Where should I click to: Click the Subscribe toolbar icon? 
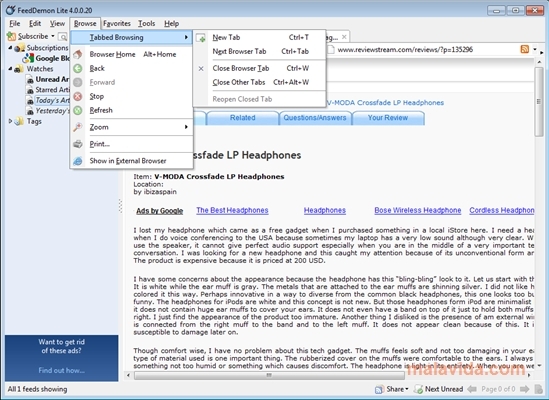tap(11, 36)
